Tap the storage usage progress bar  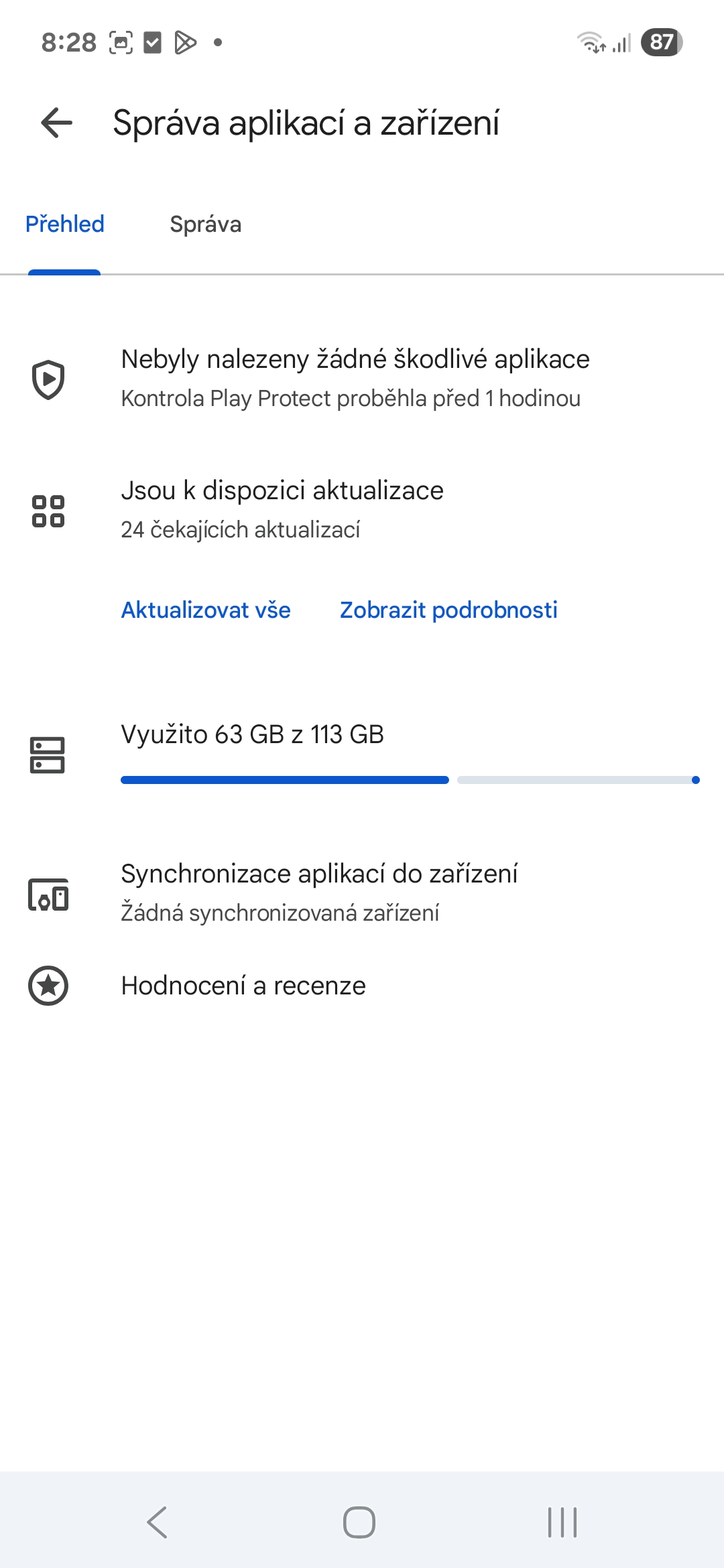click(x=410, y=780)
